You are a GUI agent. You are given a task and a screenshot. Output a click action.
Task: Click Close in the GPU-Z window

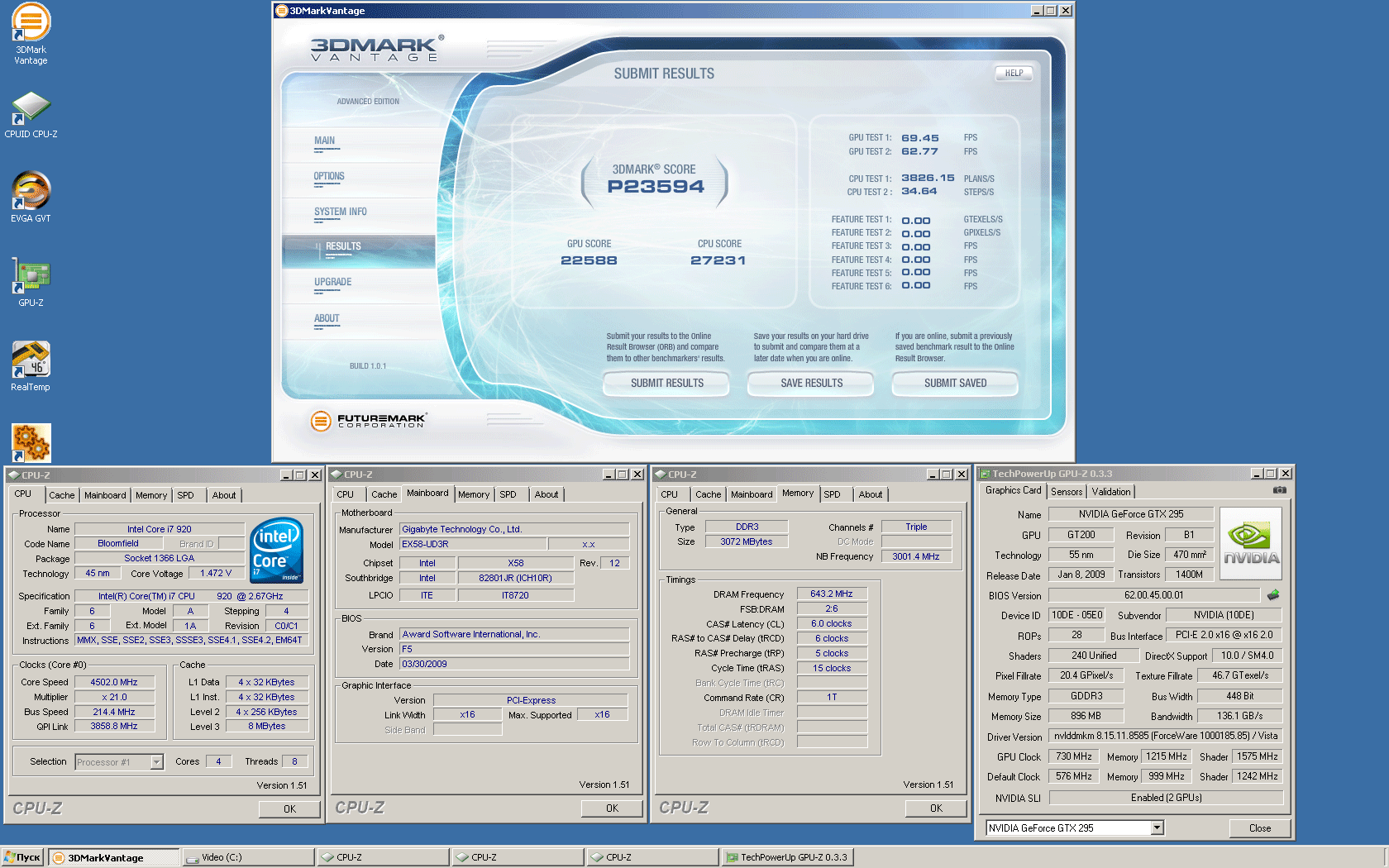[x=1259, y=827]
